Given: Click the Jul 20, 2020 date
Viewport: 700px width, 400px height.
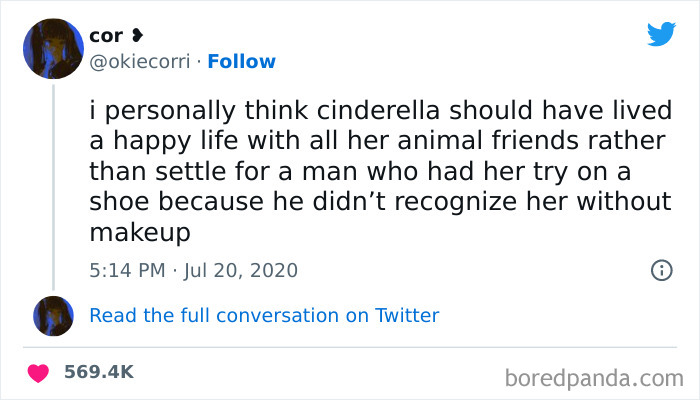Looking at the screenshot, I should pos(244,270).
